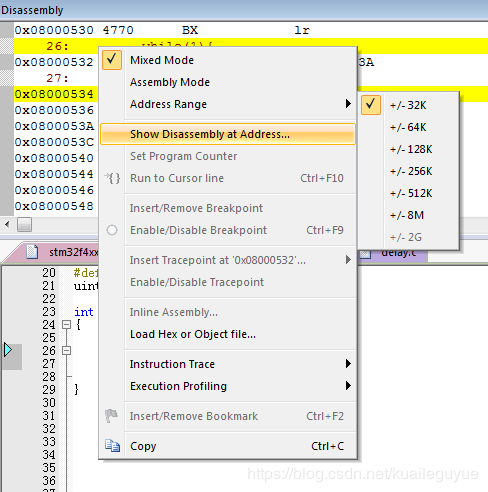This screenshot has height=492, width=488.
Task: Click the Run to Cursor braces icon
Action: (x=112, y=178)
